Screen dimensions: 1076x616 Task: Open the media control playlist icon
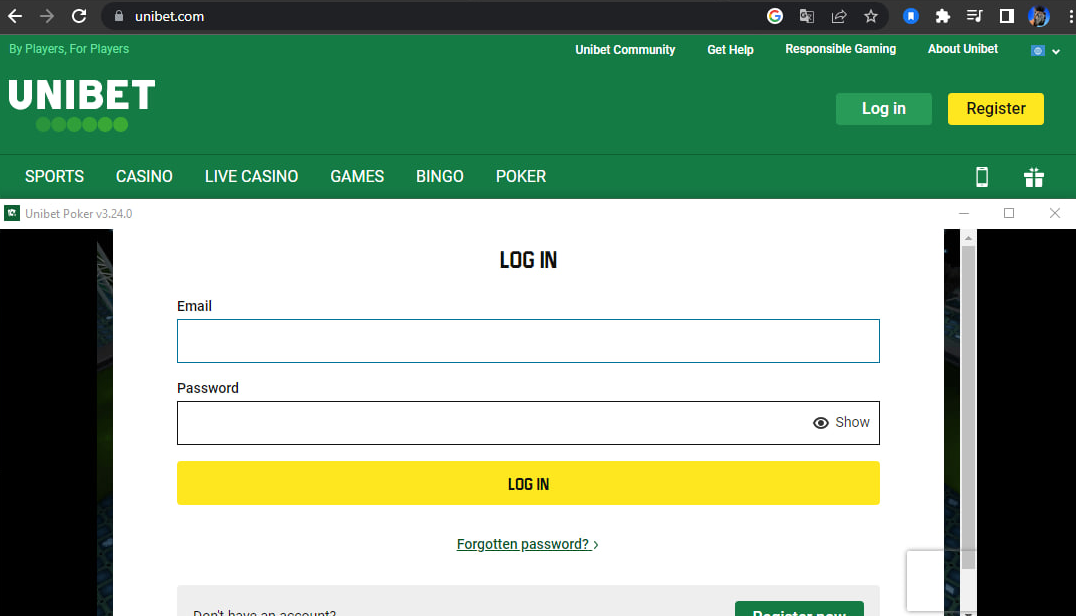click(x=974, y=16)
